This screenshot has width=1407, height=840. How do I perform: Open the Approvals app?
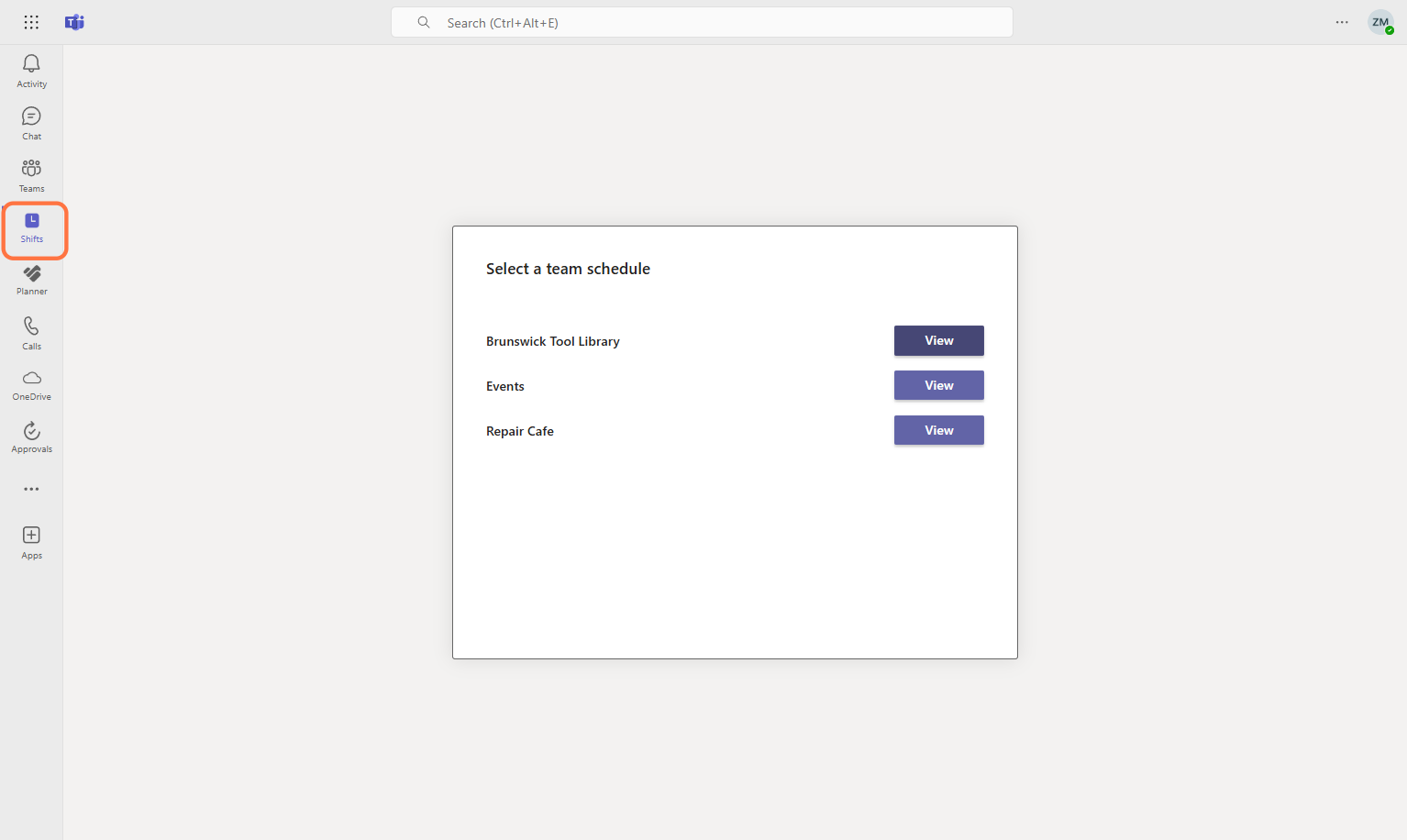[31, 437]
